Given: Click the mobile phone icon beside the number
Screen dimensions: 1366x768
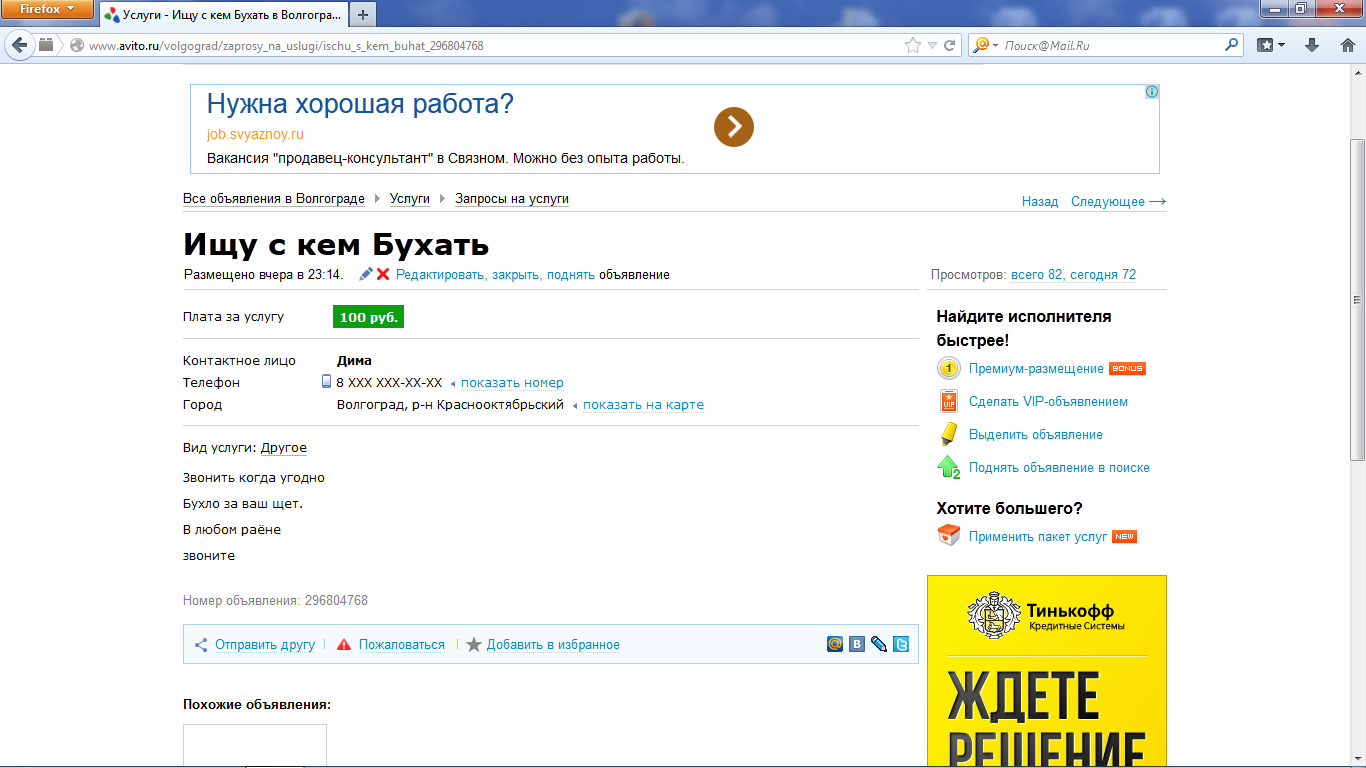Looking at the screenshot, I should 326,381.
